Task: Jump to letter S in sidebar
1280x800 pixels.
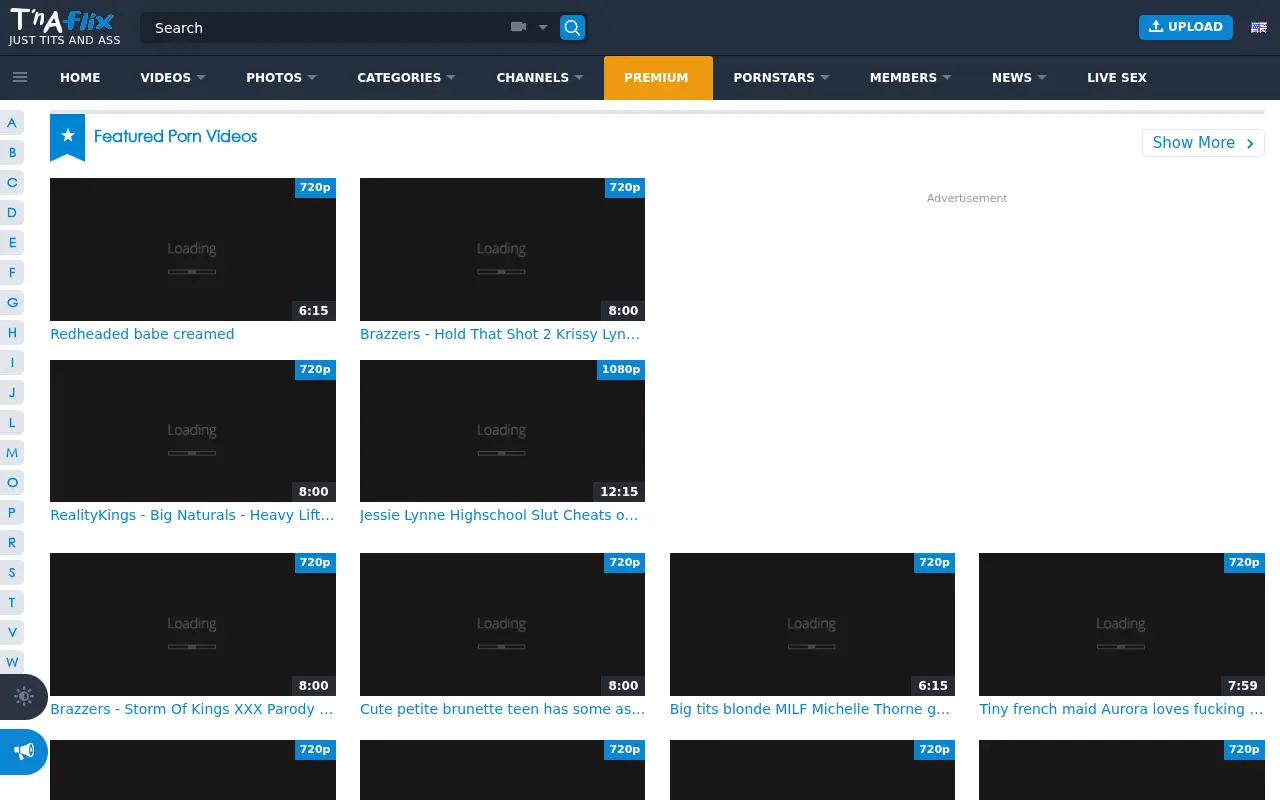Action: pyautogui.click(x=12, y=573)
